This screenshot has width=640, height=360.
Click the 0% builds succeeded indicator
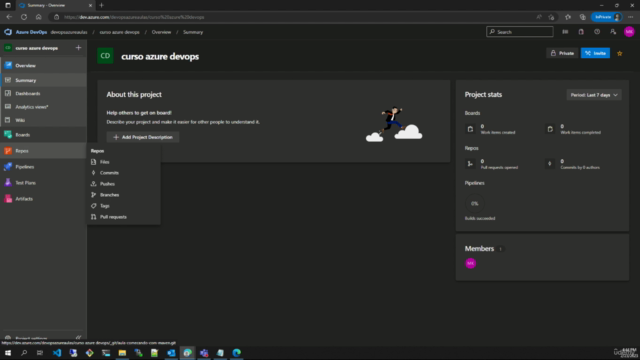[474, 203]
